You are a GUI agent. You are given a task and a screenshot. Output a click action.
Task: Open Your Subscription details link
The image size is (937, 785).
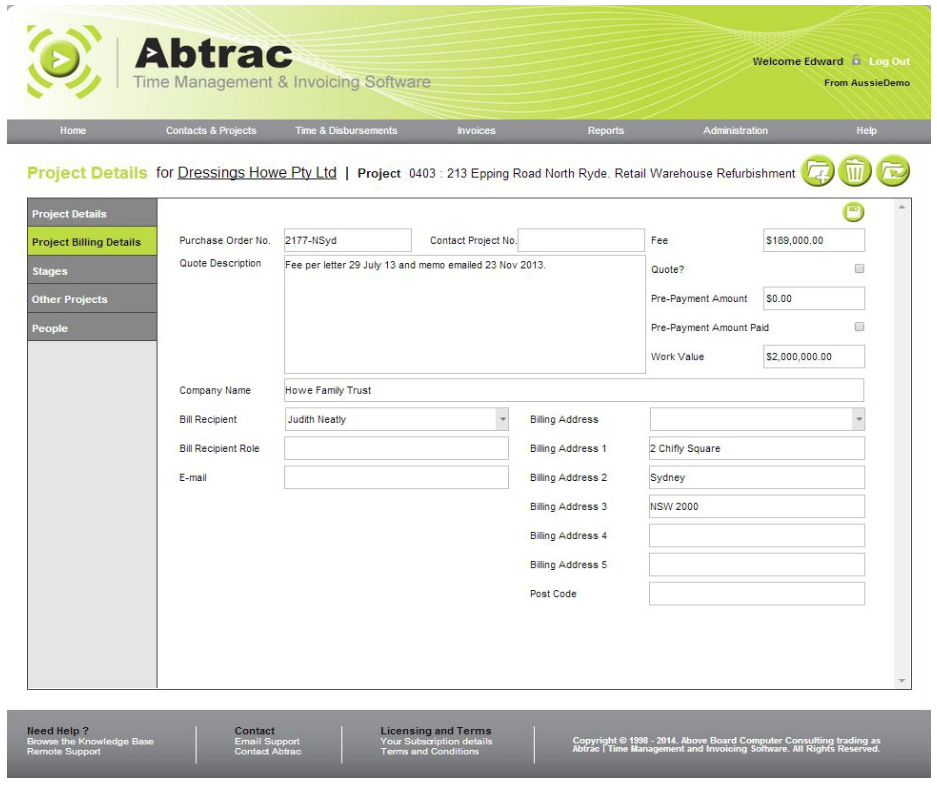pos(436,741)
